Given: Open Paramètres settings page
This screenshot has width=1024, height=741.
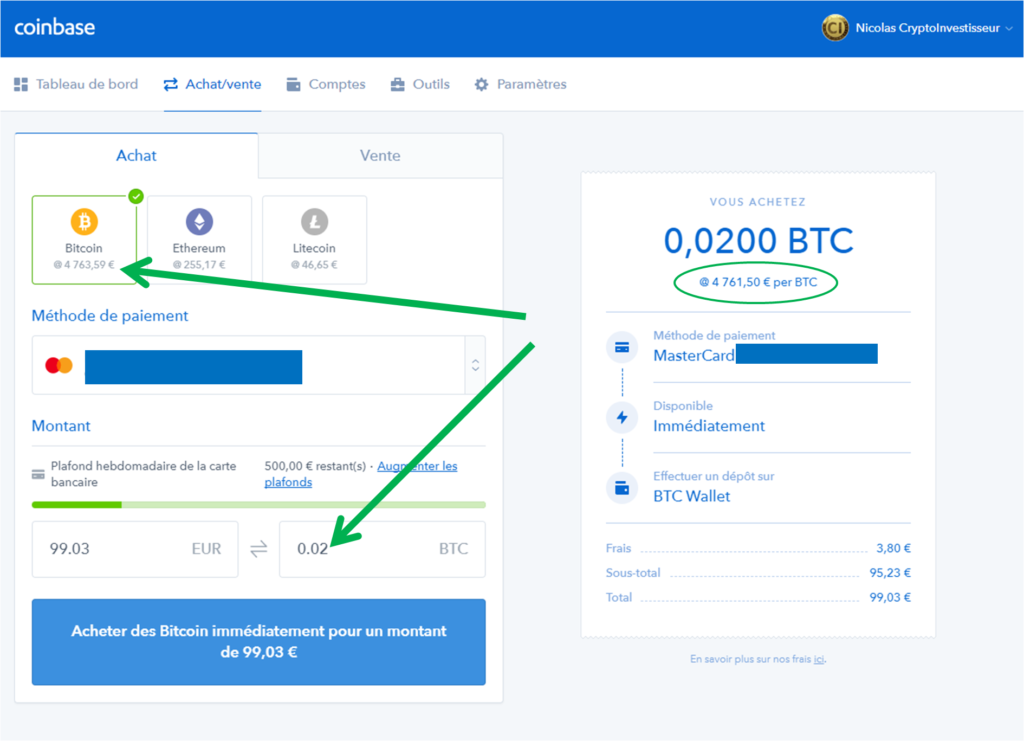Looking at the screenshot, I should pos(520,84).
